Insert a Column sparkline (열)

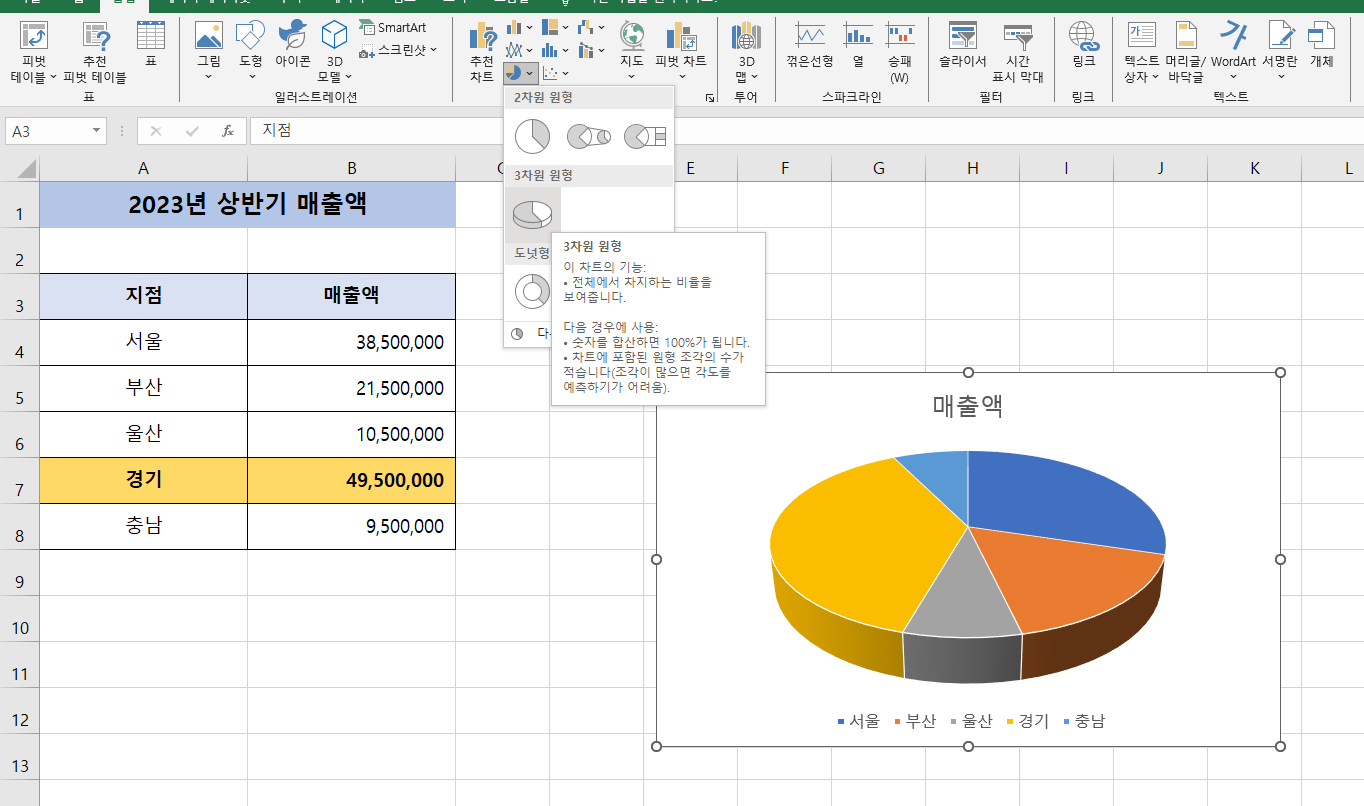point(858,44)
